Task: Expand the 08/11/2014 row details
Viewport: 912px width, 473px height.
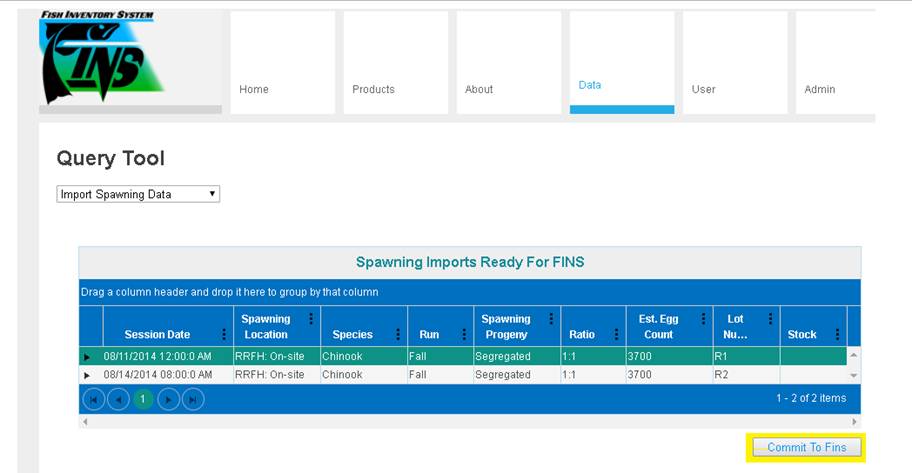Action: [87, 357]
